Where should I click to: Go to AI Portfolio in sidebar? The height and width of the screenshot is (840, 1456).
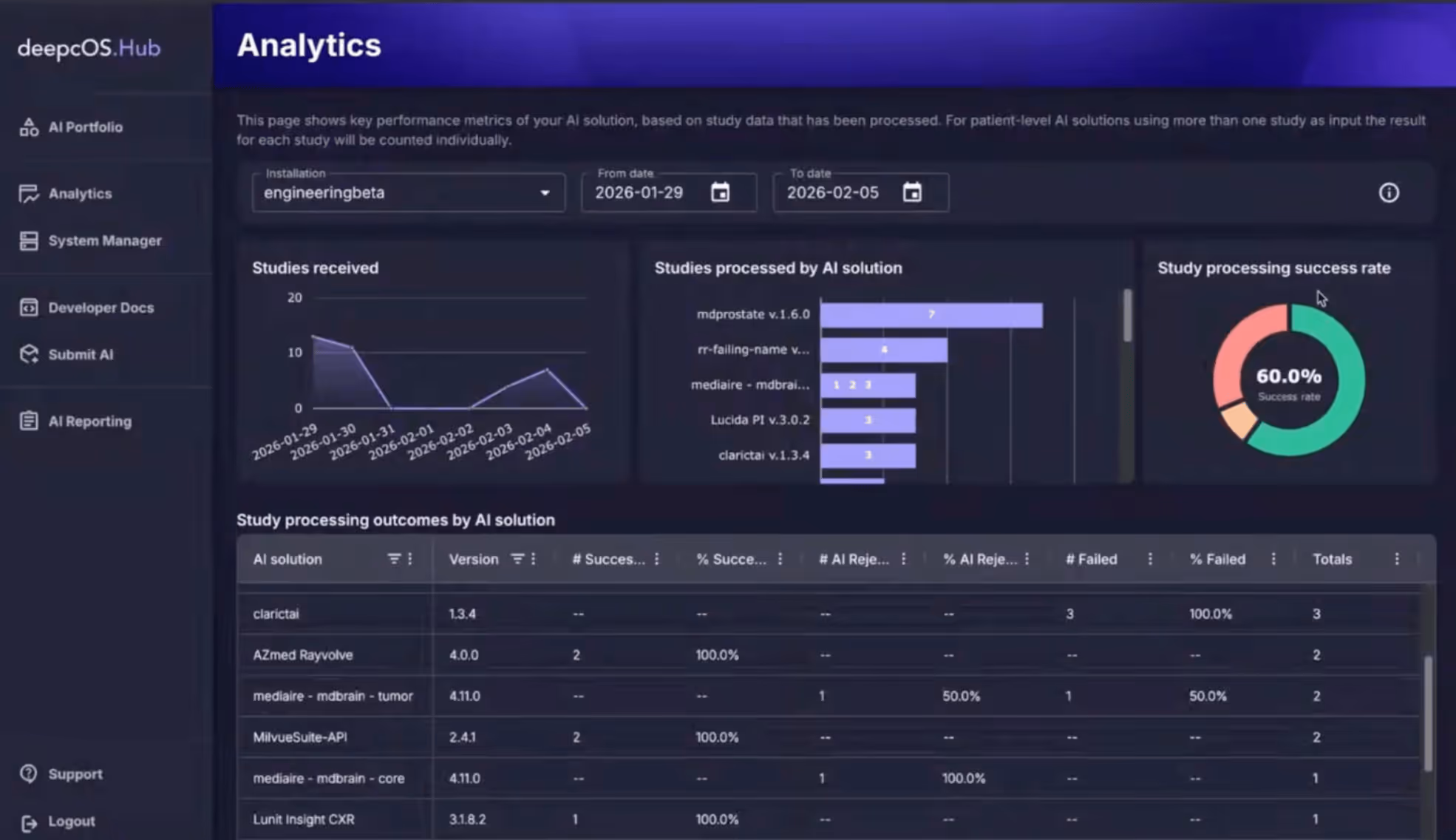(x=85, y=127)
